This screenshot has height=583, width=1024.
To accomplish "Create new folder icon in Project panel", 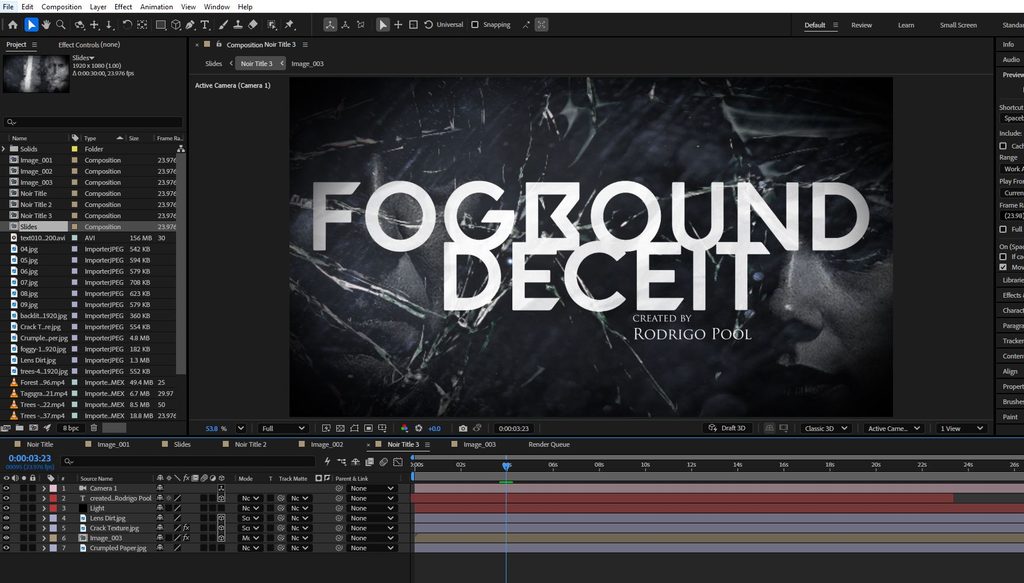I will (20, 428).
